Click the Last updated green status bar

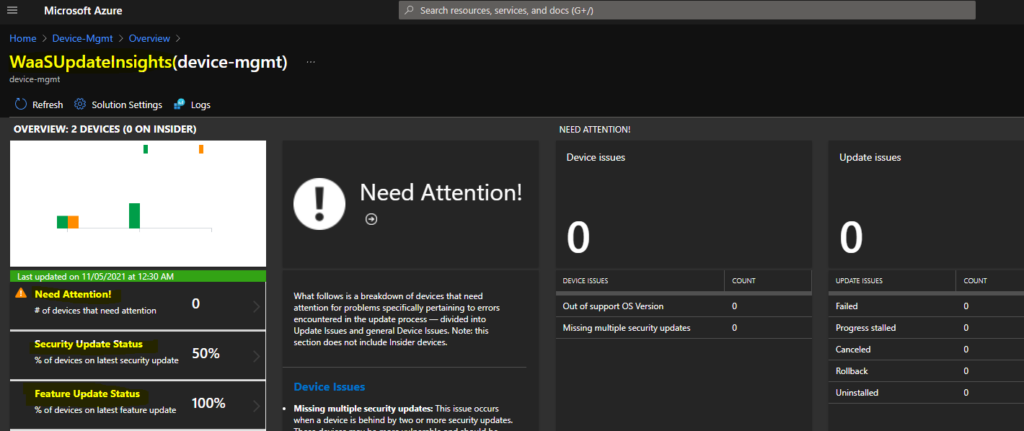(x=138, y=277)
